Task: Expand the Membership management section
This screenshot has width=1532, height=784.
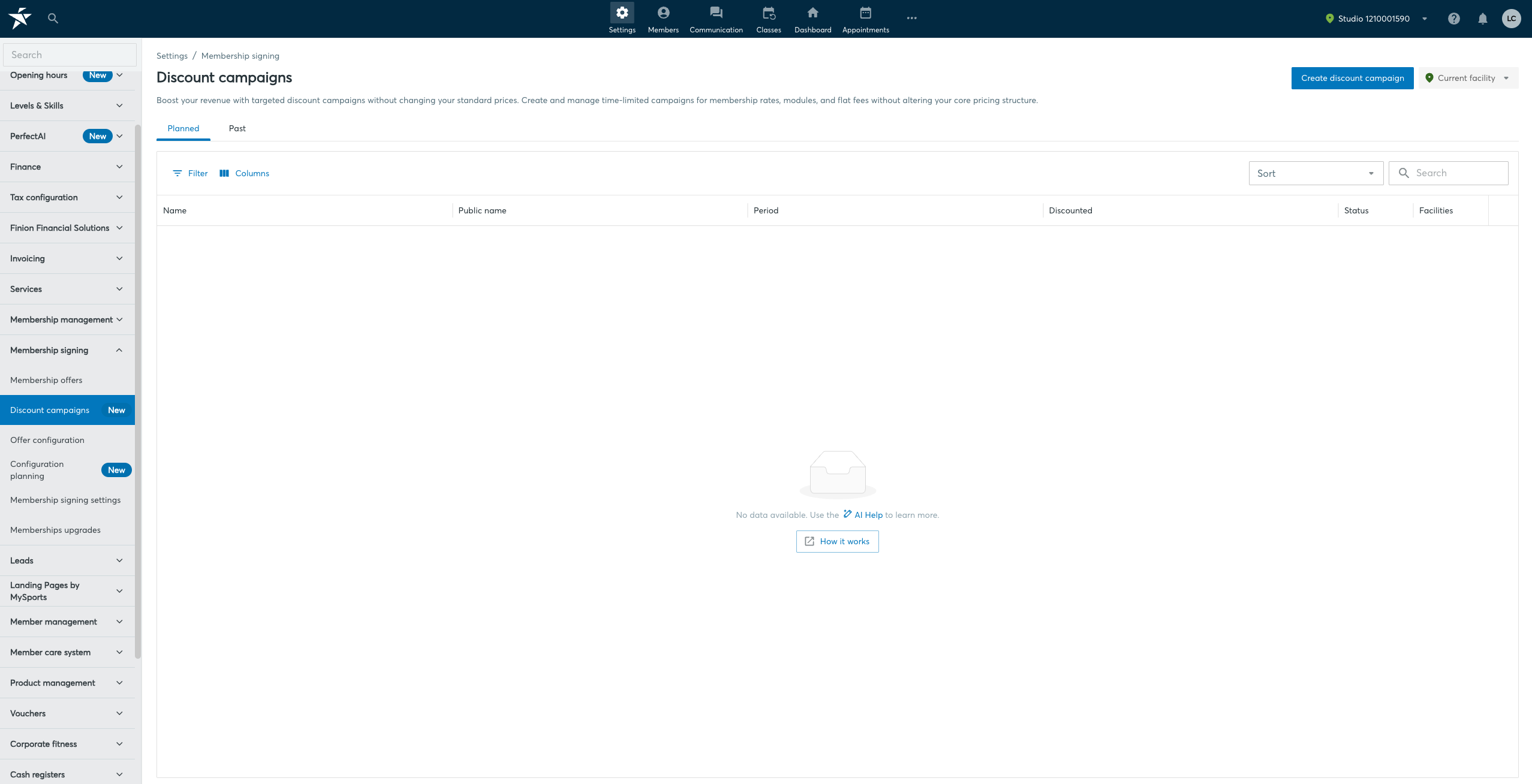Action: tap(67, 319)
